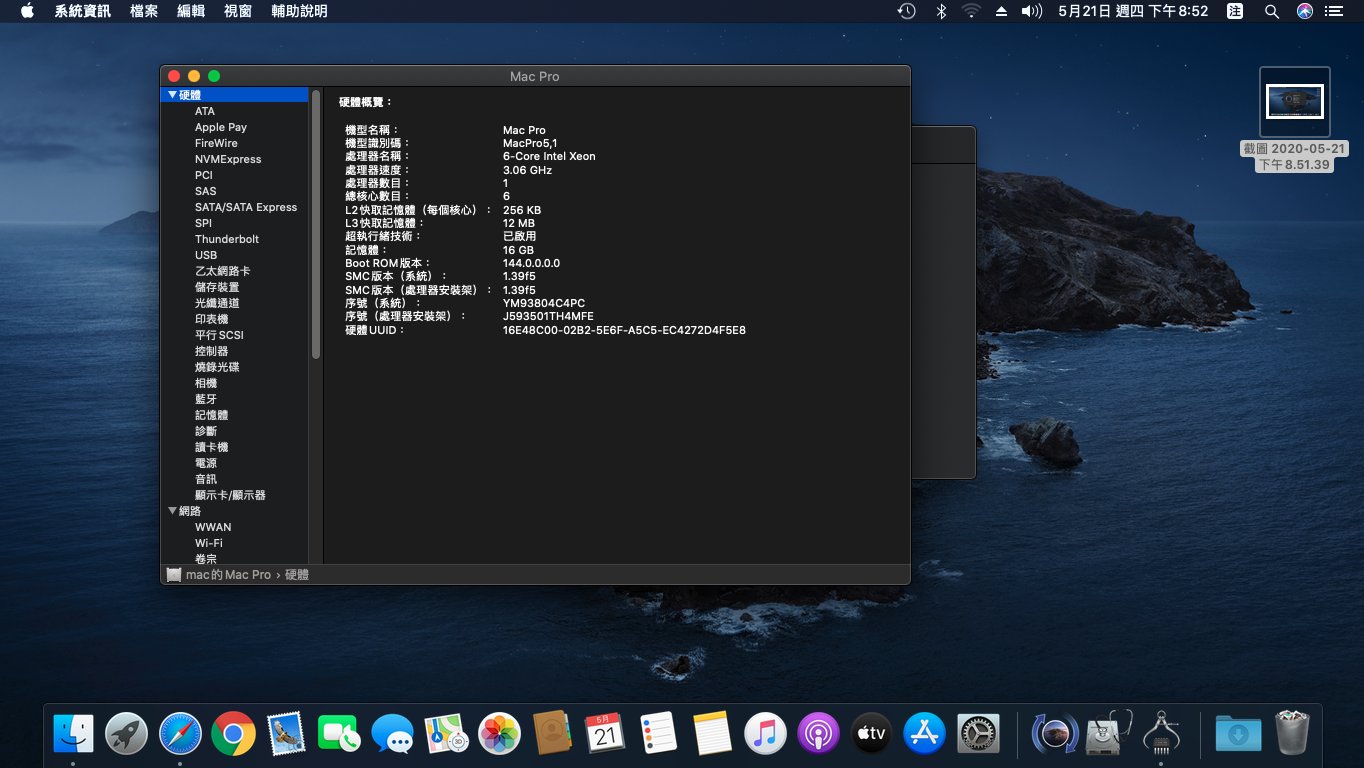This screenshot has width=1364, height=768.
Task: Open Google Chrome from the Dock
Action: [233, 734]
